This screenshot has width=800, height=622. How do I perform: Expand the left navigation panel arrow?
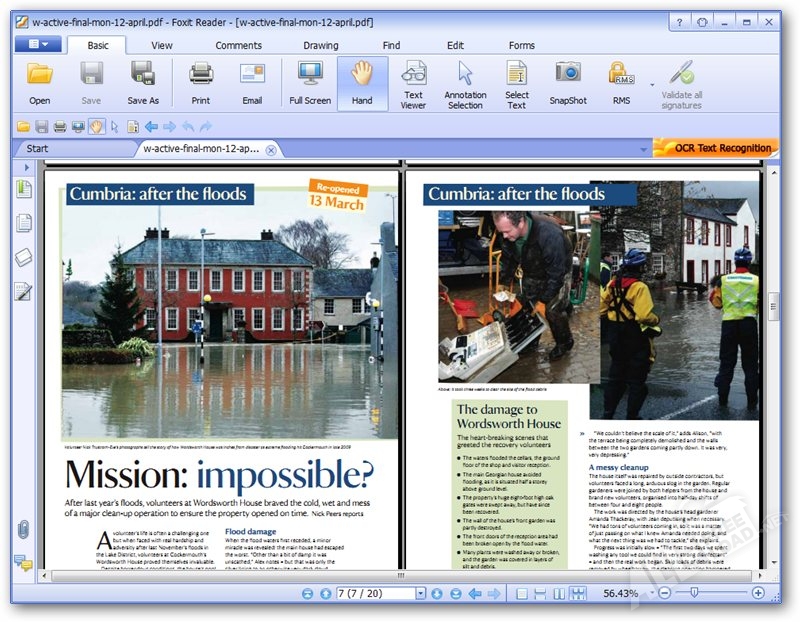tap(27, 167)
